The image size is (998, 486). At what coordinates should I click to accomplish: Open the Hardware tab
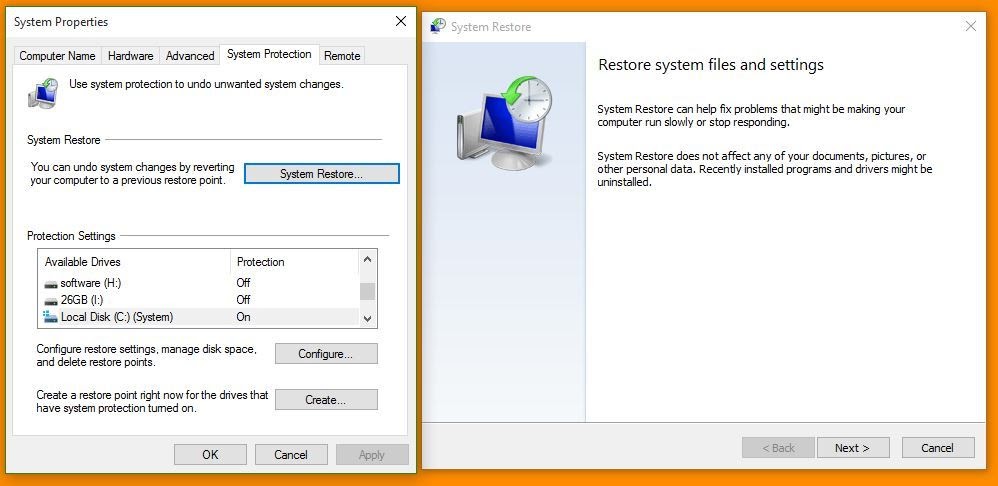click(131, 56)
